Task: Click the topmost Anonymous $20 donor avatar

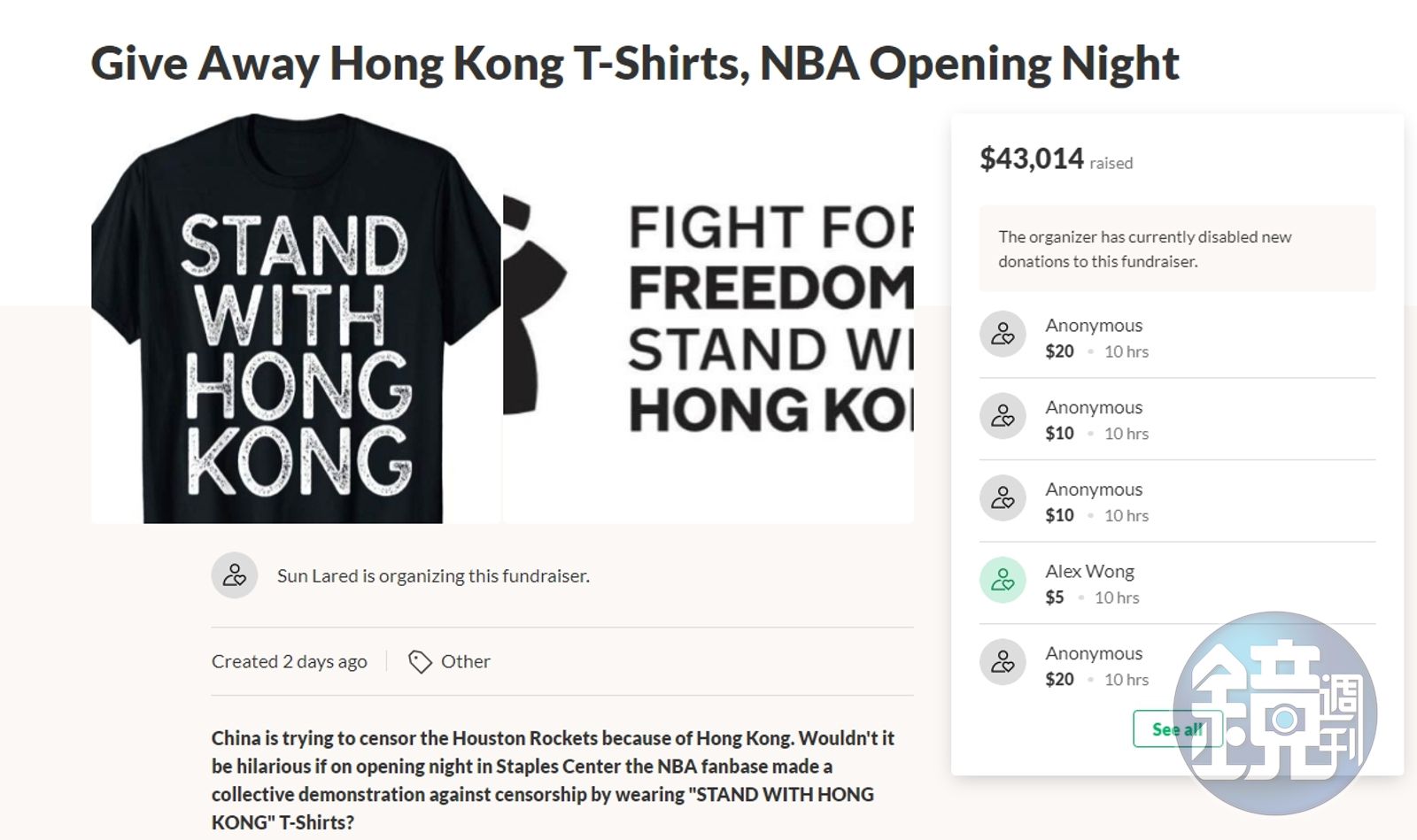Action: (1003, 335)
